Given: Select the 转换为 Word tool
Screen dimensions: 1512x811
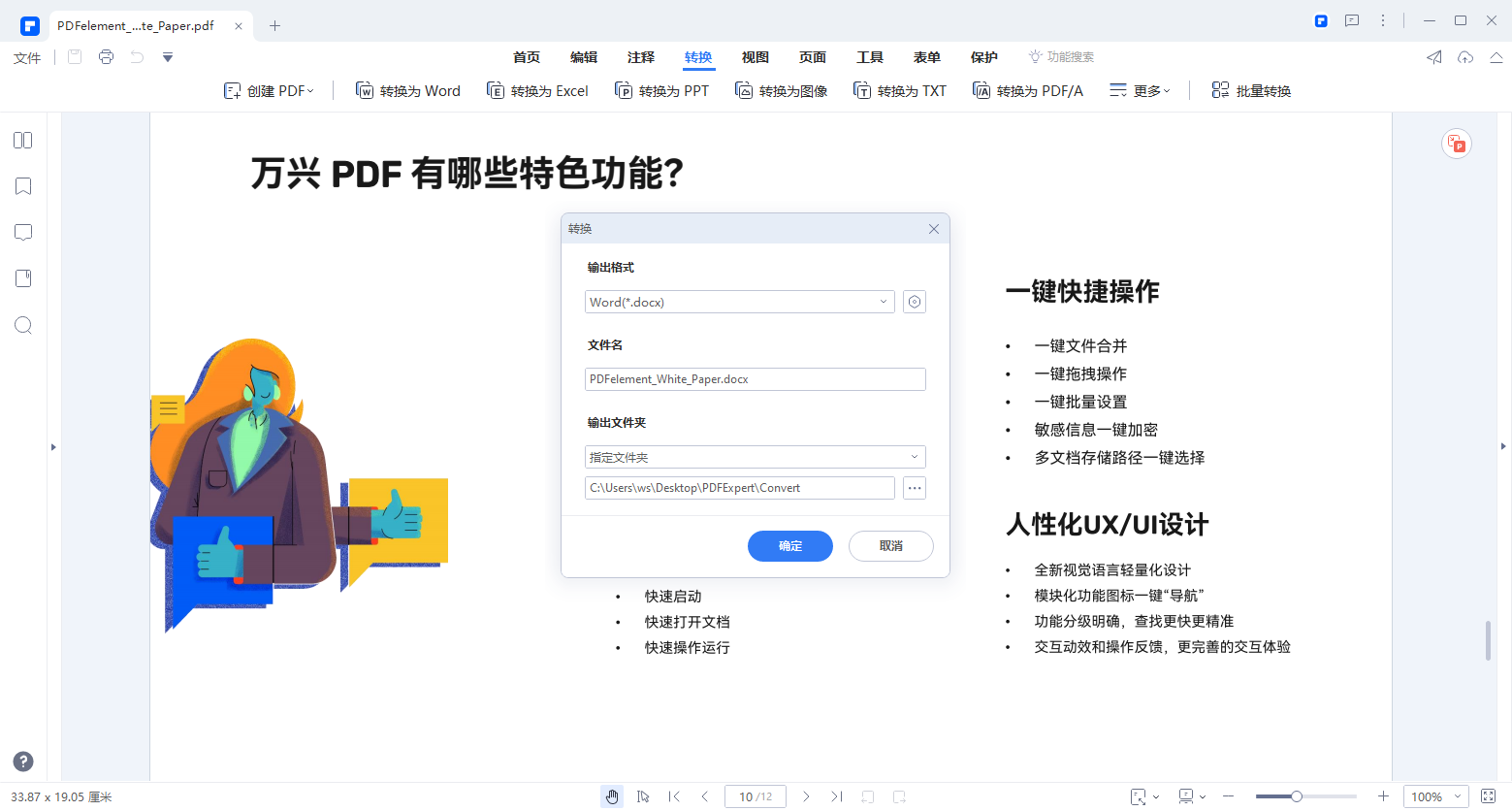Looking at the screenshot, I should 407,90.
